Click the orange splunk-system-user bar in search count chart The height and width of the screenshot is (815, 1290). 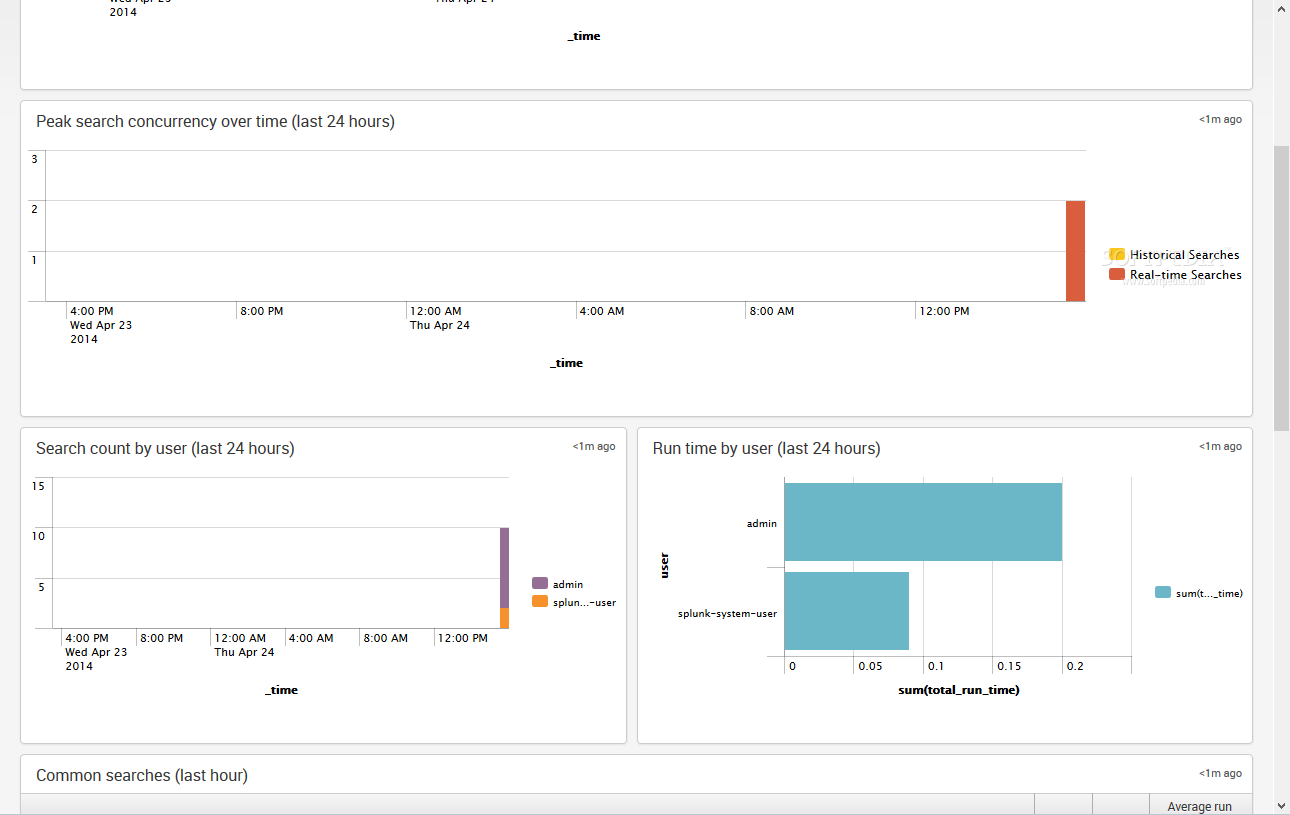point(505,618)
